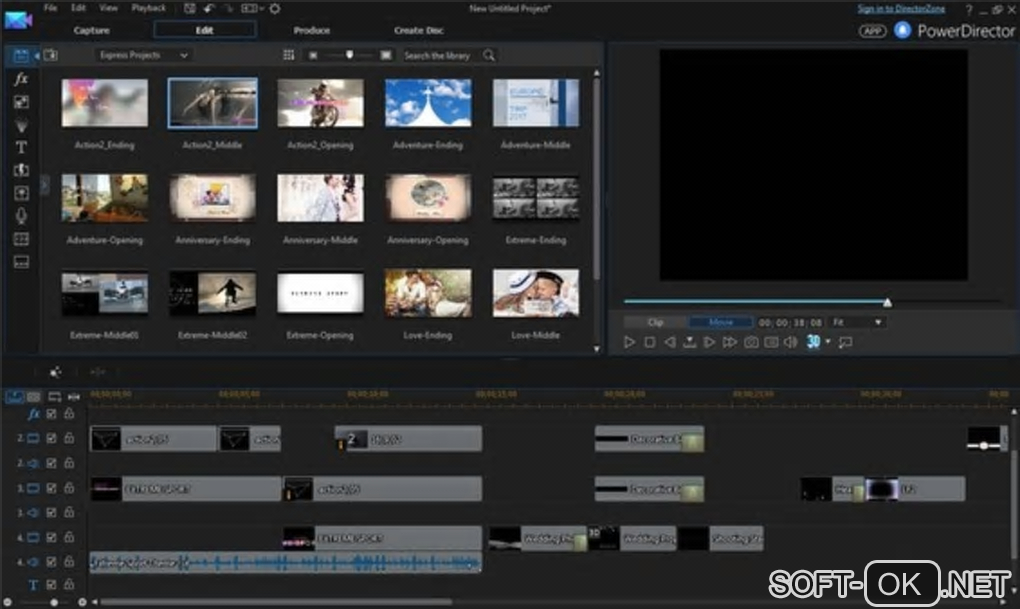The image size is (1020, 609).
Task: Switch to the Capture tab
Action: click(x=92, y=30)
